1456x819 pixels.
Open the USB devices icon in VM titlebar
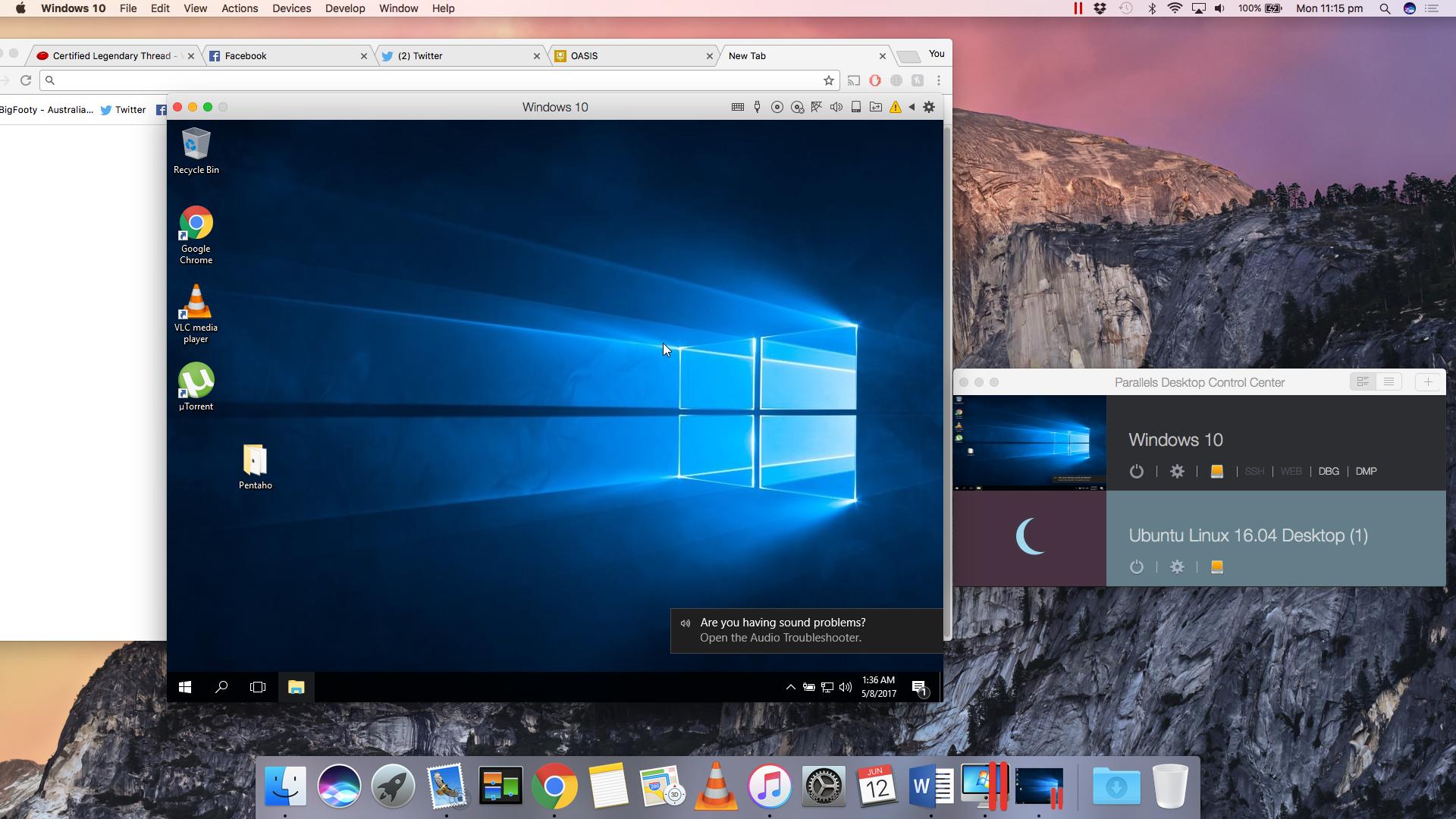pos(757,107)
